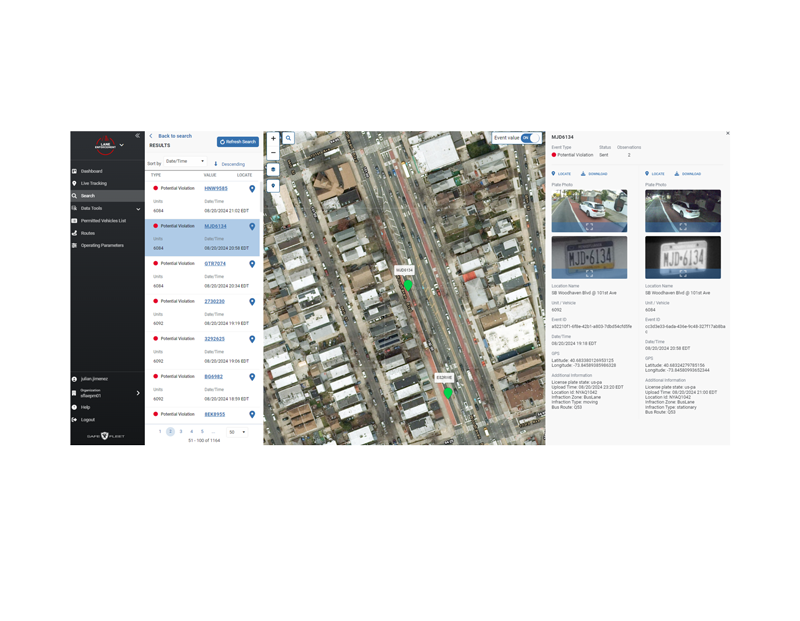
Task: Expand the Data Tools submenu
Action: coord(138,209)
